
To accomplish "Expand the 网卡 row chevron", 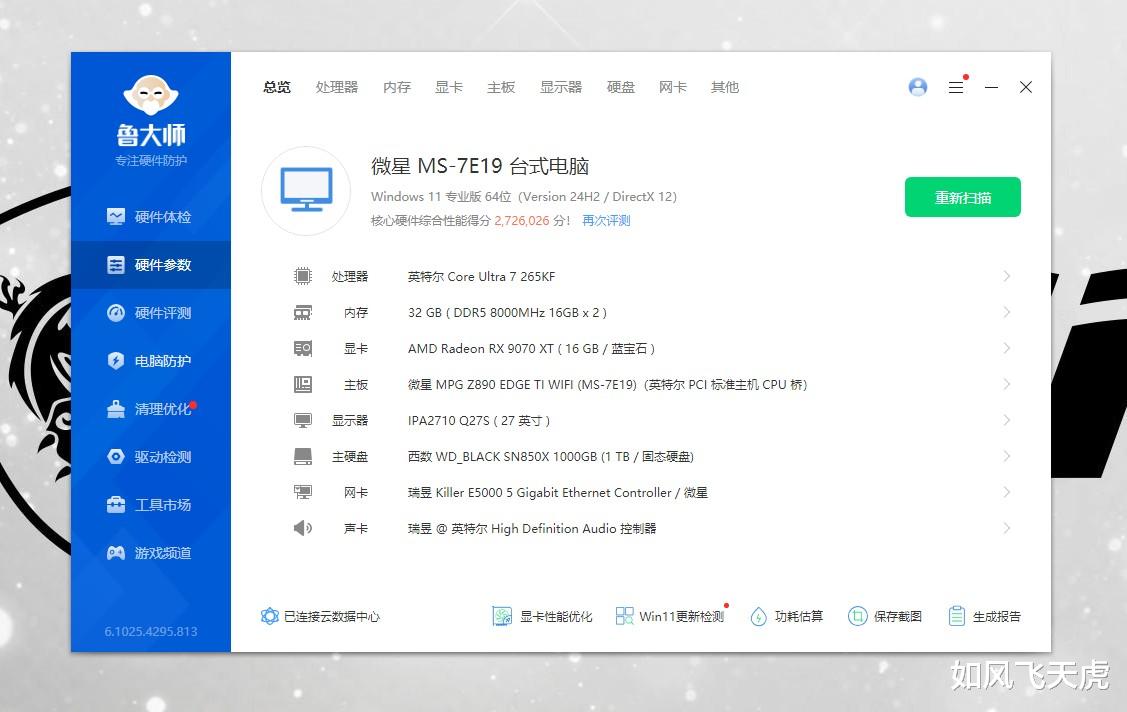I will (x=1006, y=492).
